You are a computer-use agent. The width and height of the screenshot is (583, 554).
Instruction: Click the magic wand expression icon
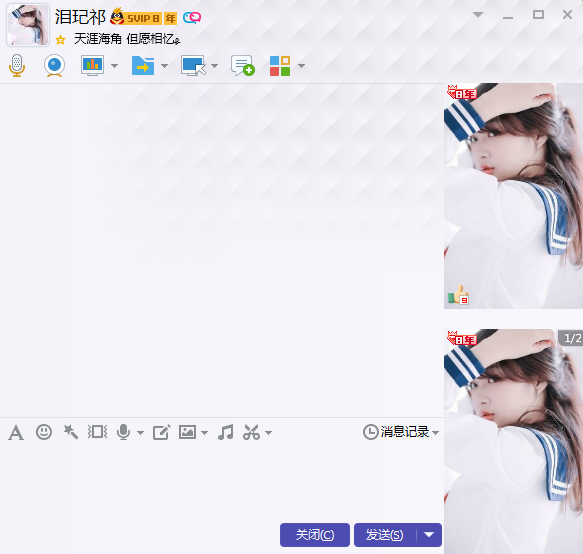point(71,432)
